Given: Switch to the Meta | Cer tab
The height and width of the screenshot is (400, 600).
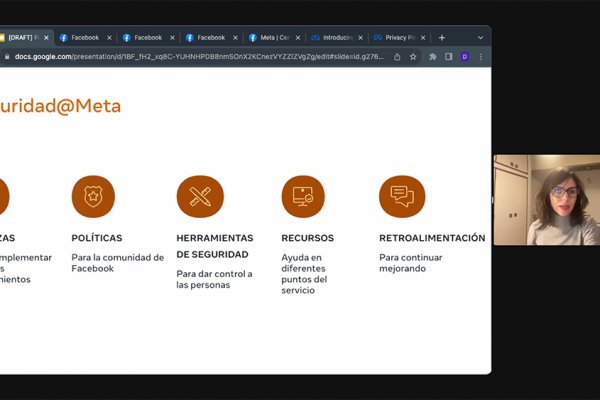Looking at the screenshot, I should point(274,38).
